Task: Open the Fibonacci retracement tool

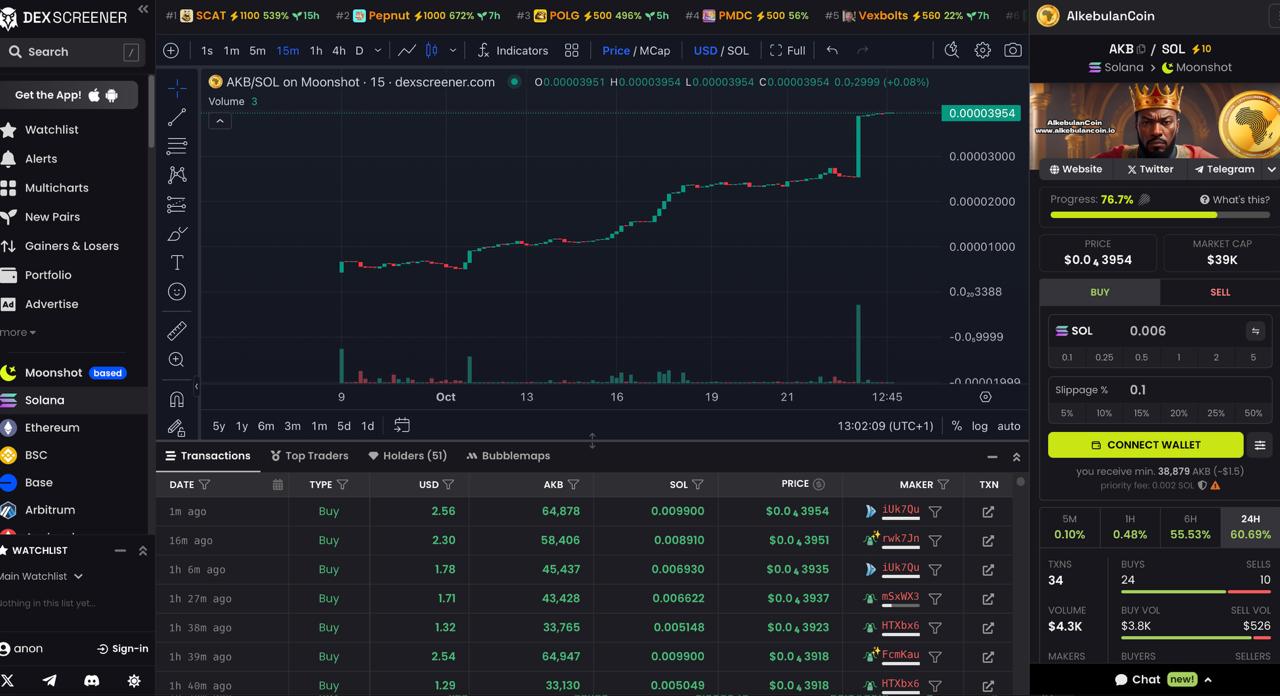Action: click(177, 146)
